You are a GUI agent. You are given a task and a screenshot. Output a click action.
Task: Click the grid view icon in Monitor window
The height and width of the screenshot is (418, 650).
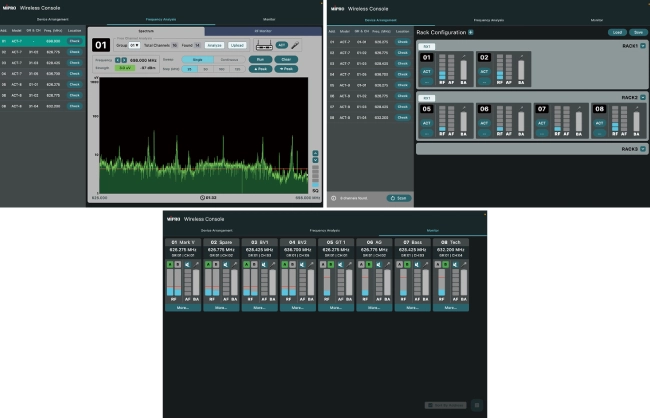pos(476,404)
